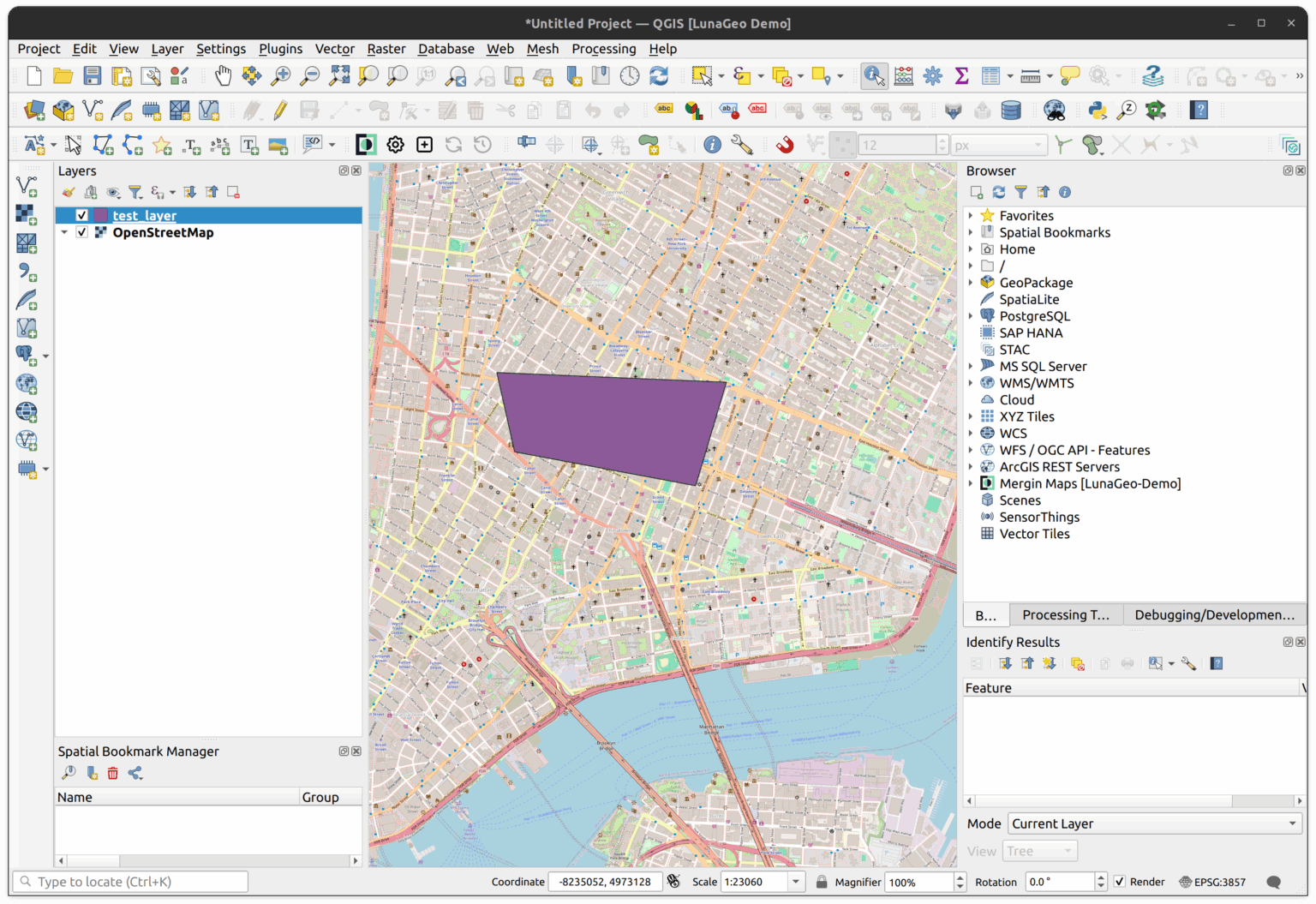Viewport: 1316px width, 904px height.
Task: Open the Python Console icon
Action: coord(1098,111)
